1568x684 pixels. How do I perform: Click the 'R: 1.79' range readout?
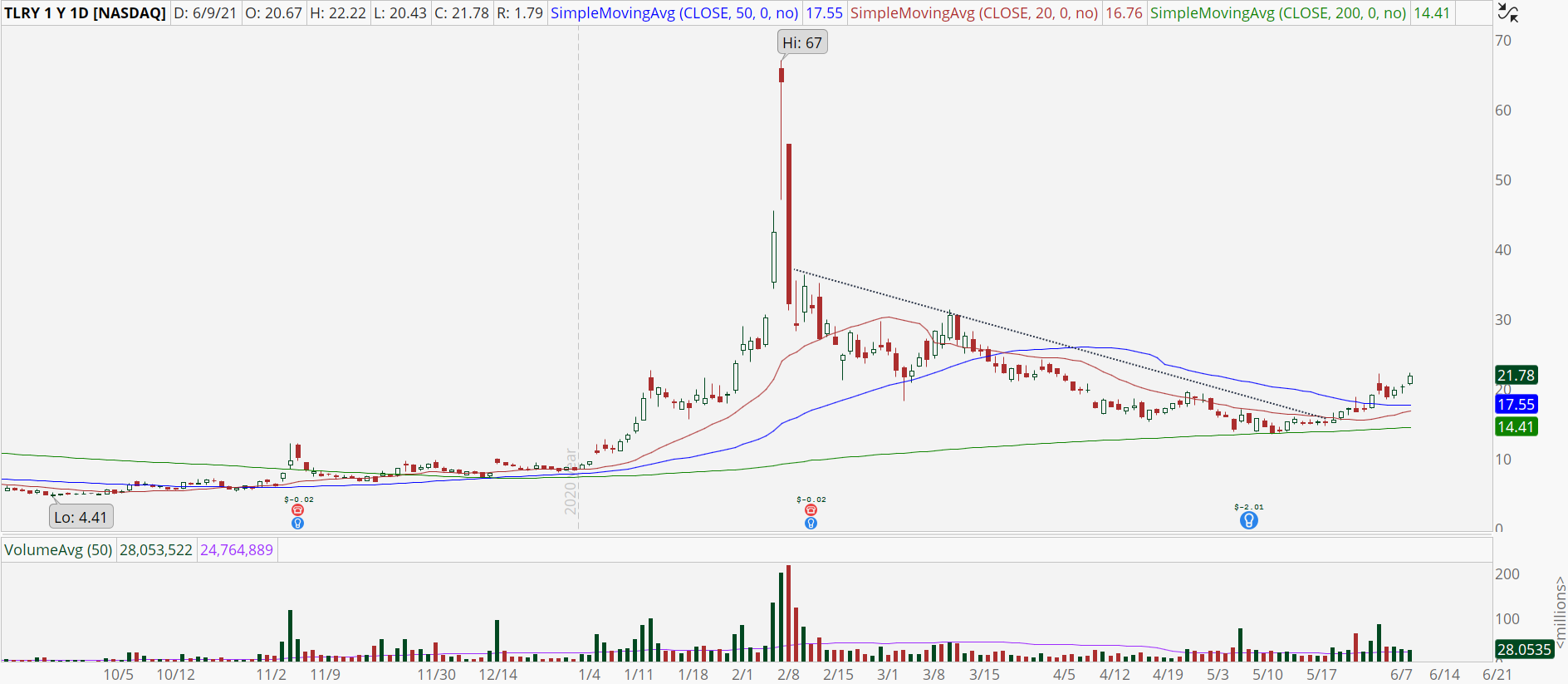(x=520, y=13)
